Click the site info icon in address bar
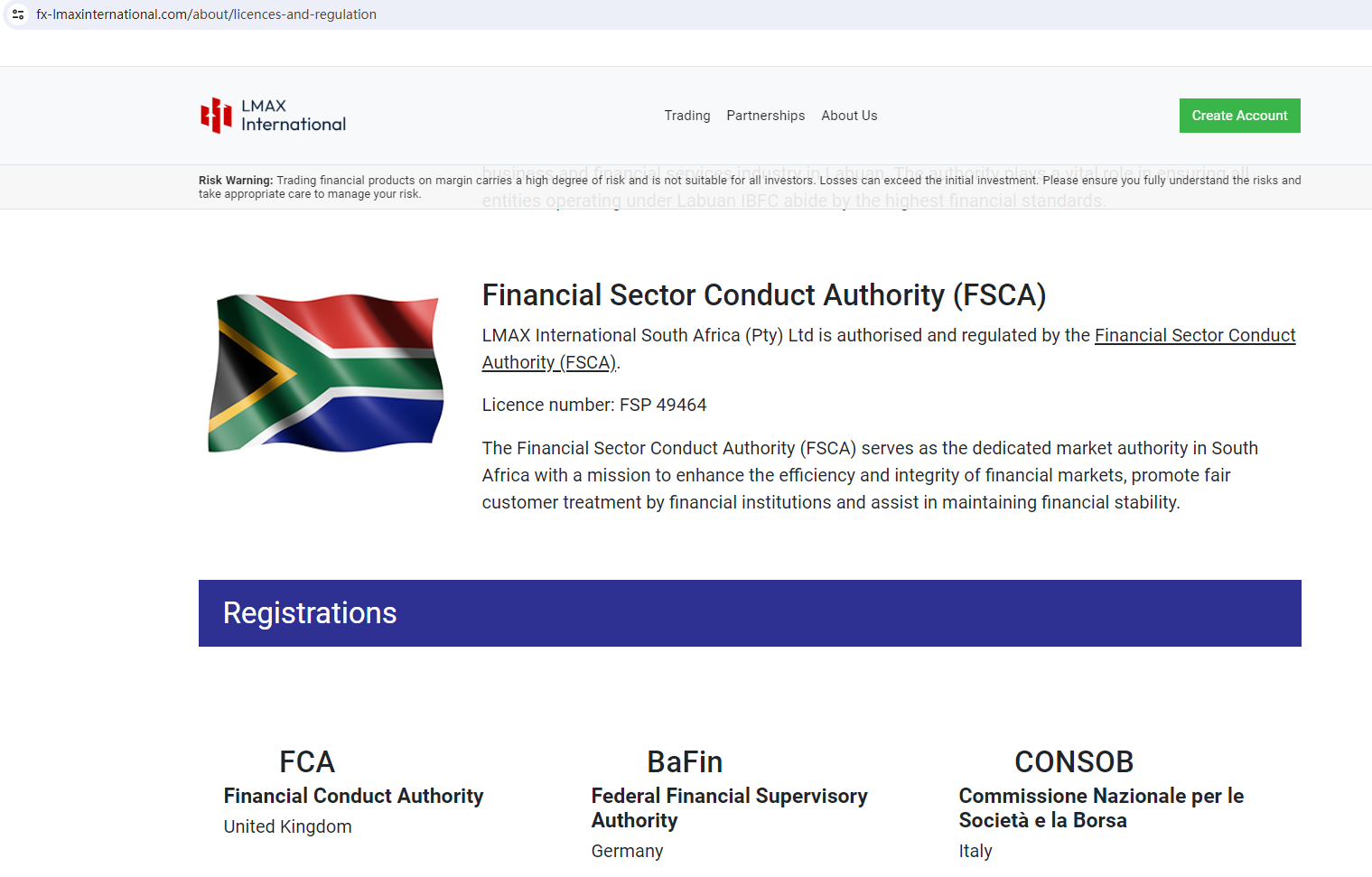Viewport: 1372px width, 877px height. coord(18,14)
